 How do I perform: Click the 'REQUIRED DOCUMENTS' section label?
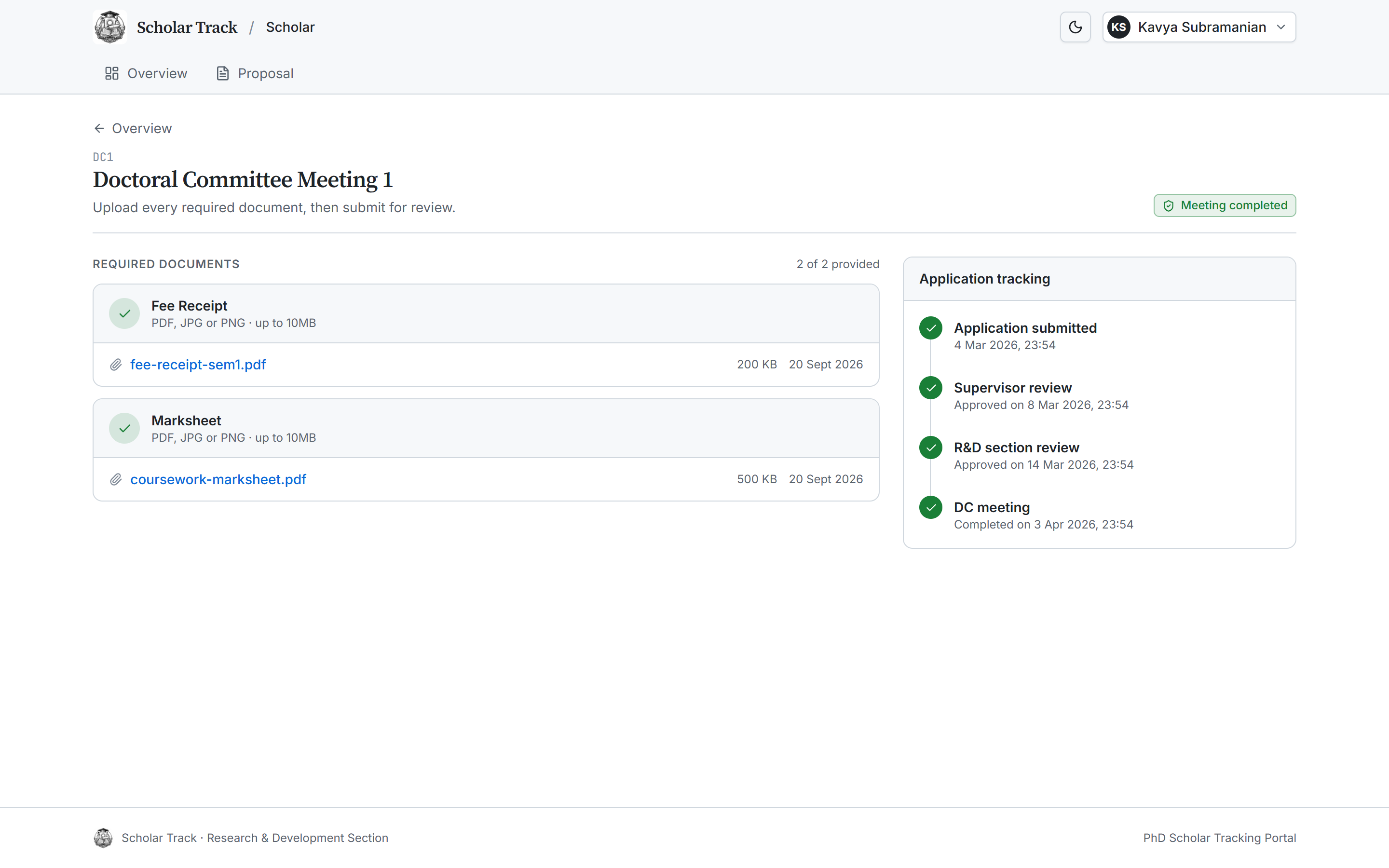coord(166,264)
